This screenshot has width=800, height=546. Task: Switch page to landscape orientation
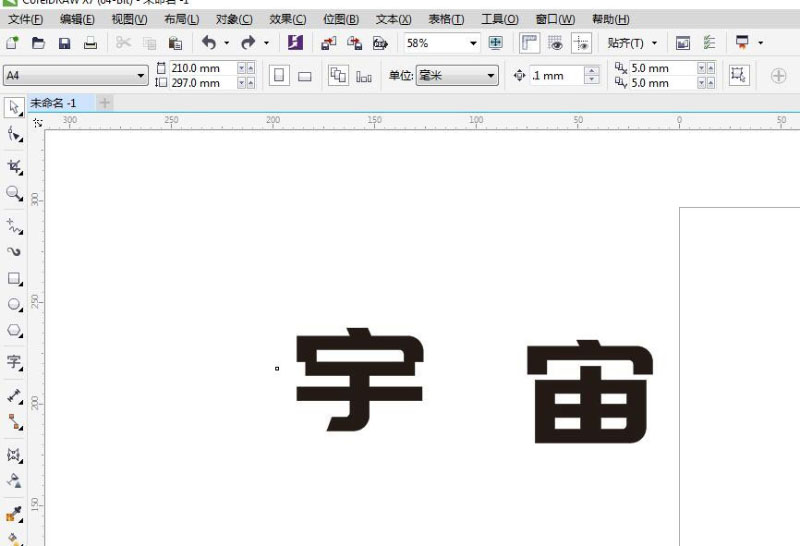pyautogui.click(x=305, y=76)
